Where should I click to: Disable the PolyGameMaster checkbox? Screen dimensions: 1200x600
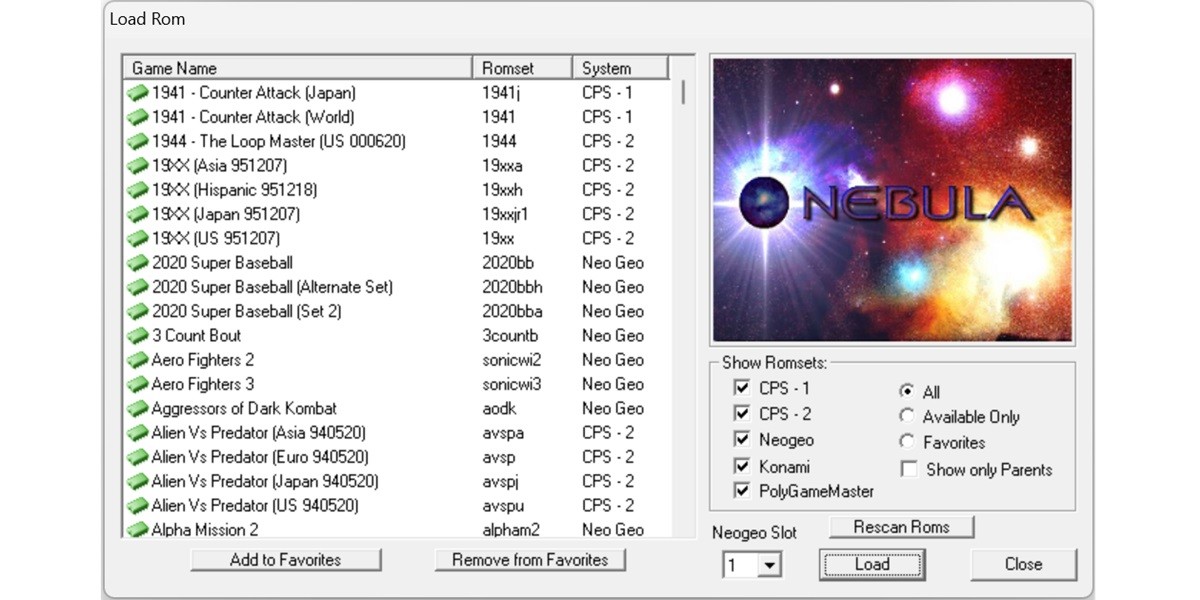point(742,490)
